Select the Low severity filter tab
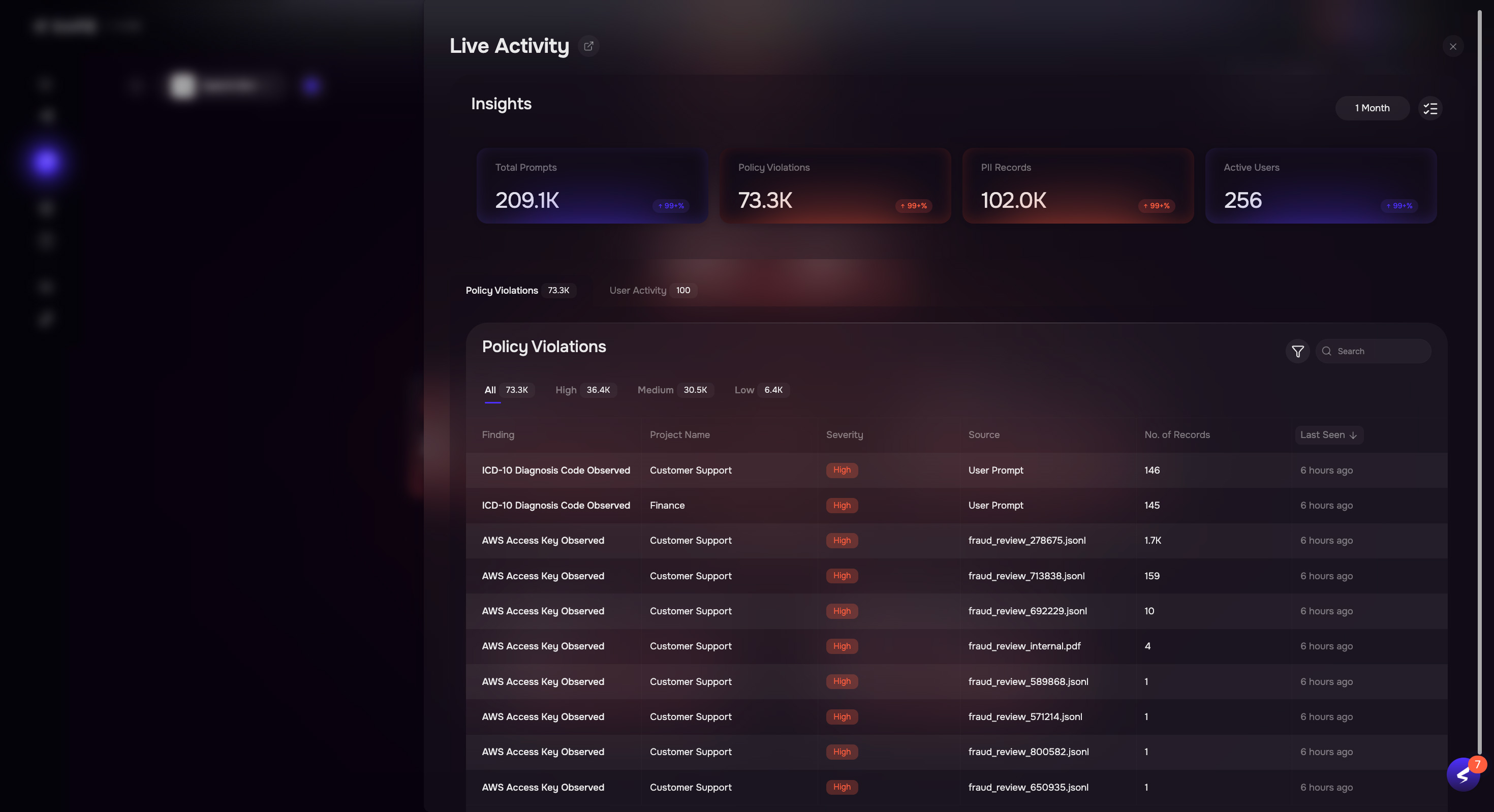 (x=759, y=390)
